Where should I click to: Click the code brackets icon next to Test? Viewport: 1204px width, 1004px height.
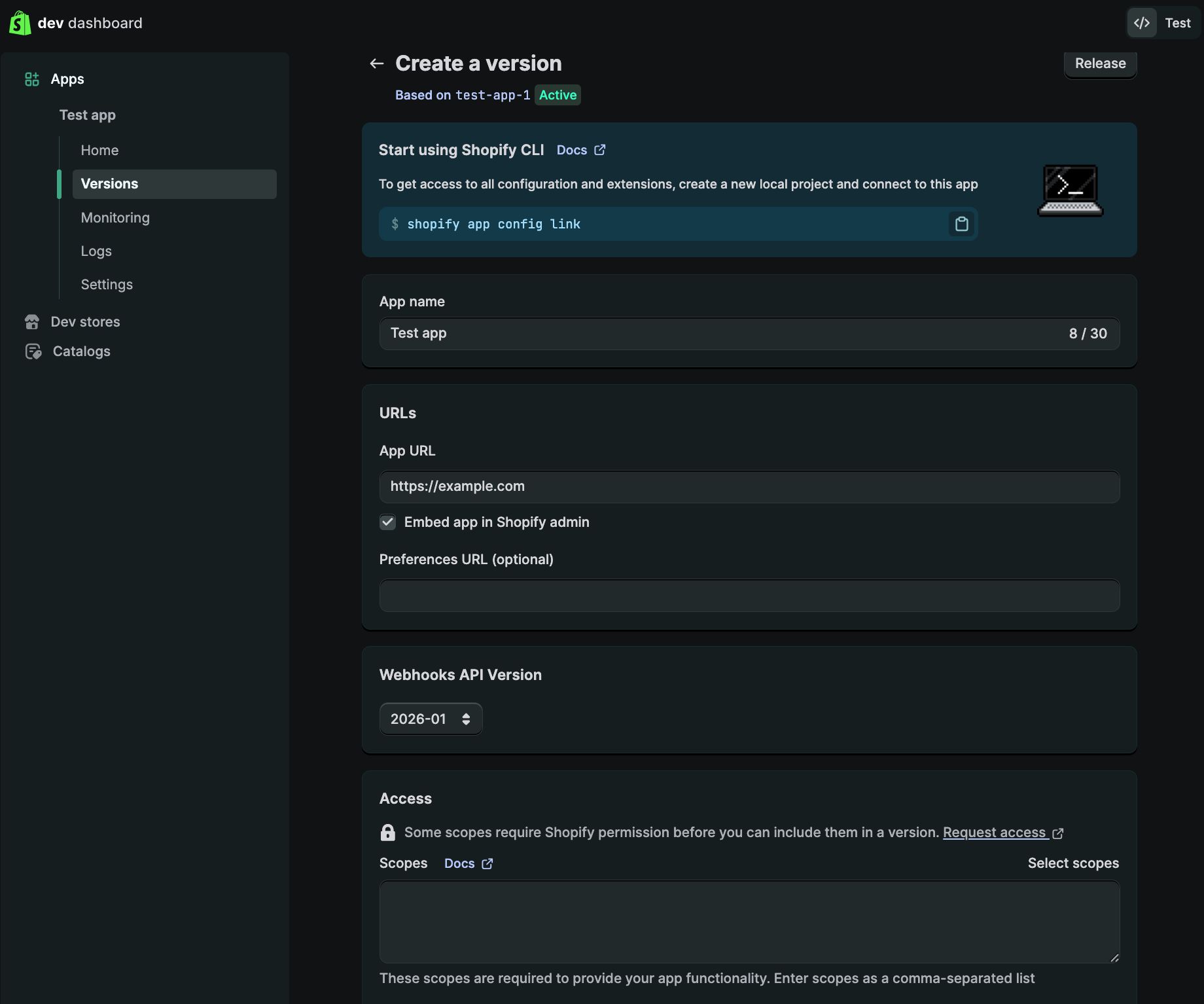pyautogui.click(x=1142, y=23)
